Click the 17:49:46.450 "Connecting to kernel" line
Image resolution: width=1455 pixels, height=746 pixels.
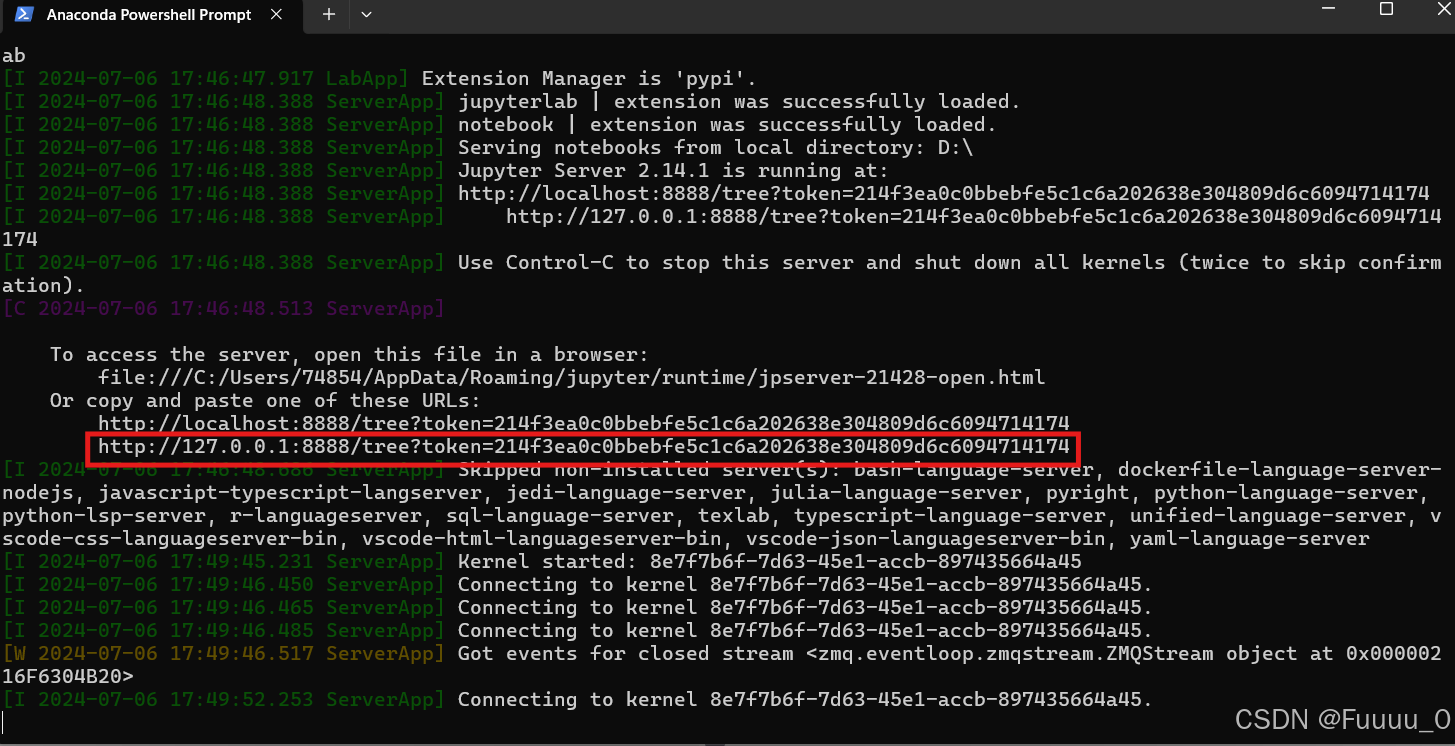(x=805, y=584)
